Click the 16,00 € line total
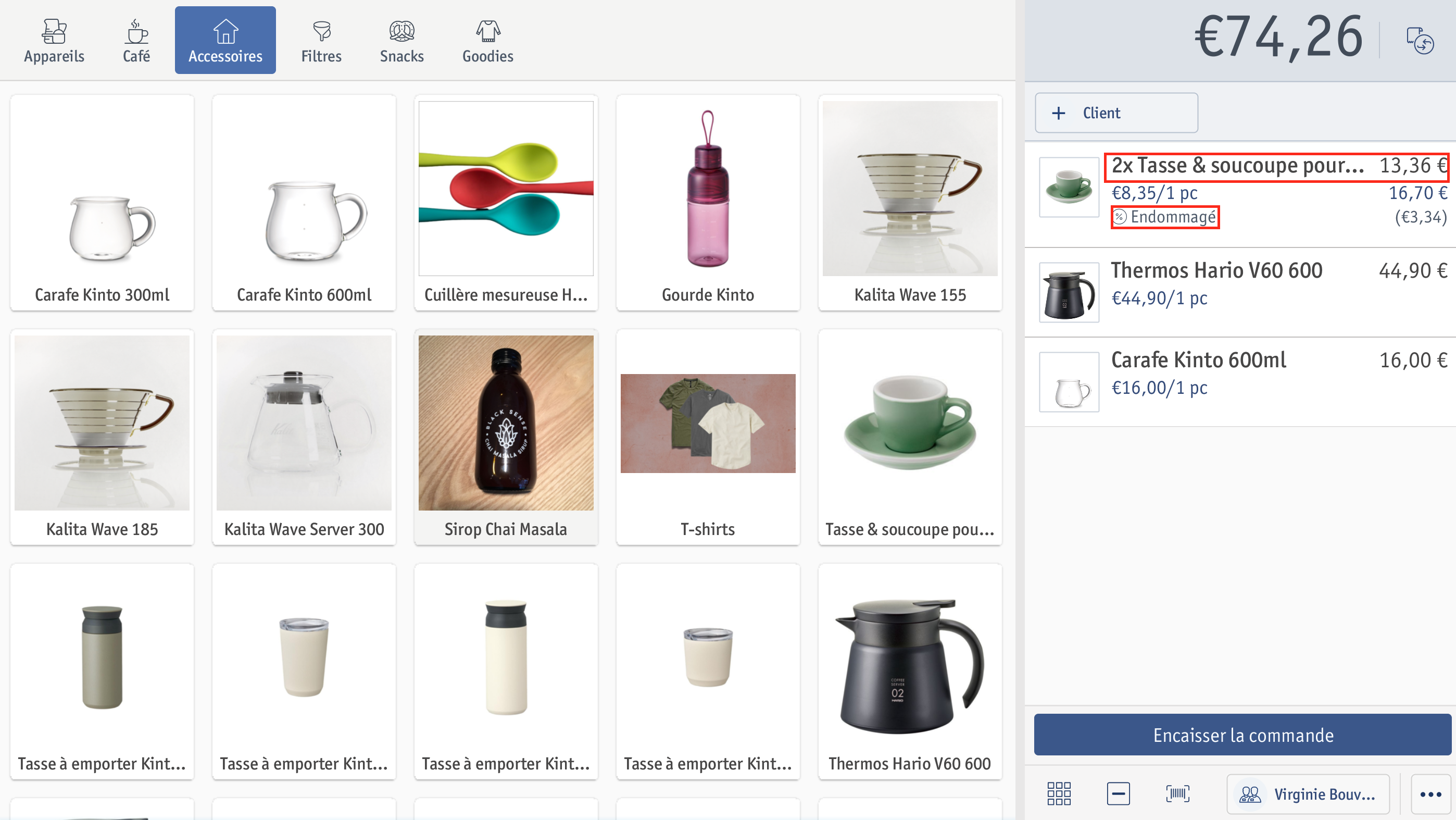Viewport: 1456px width, 820px height. pos(1413,360)
